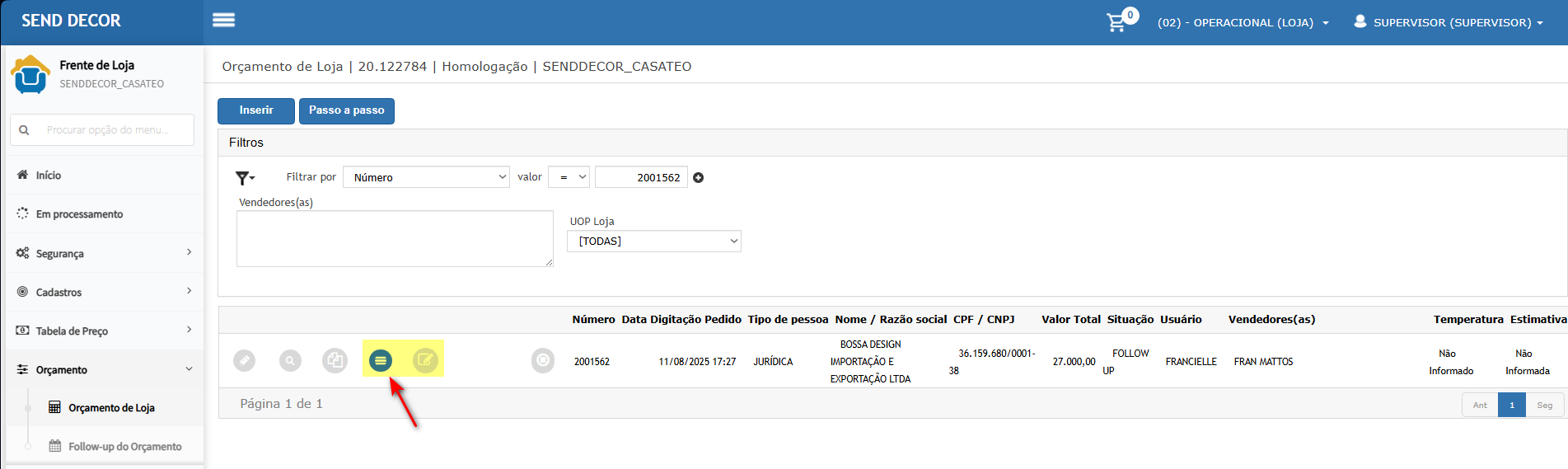Click the highlighted note-edit icon in row
1568x469 pixels.
[425, 361]
